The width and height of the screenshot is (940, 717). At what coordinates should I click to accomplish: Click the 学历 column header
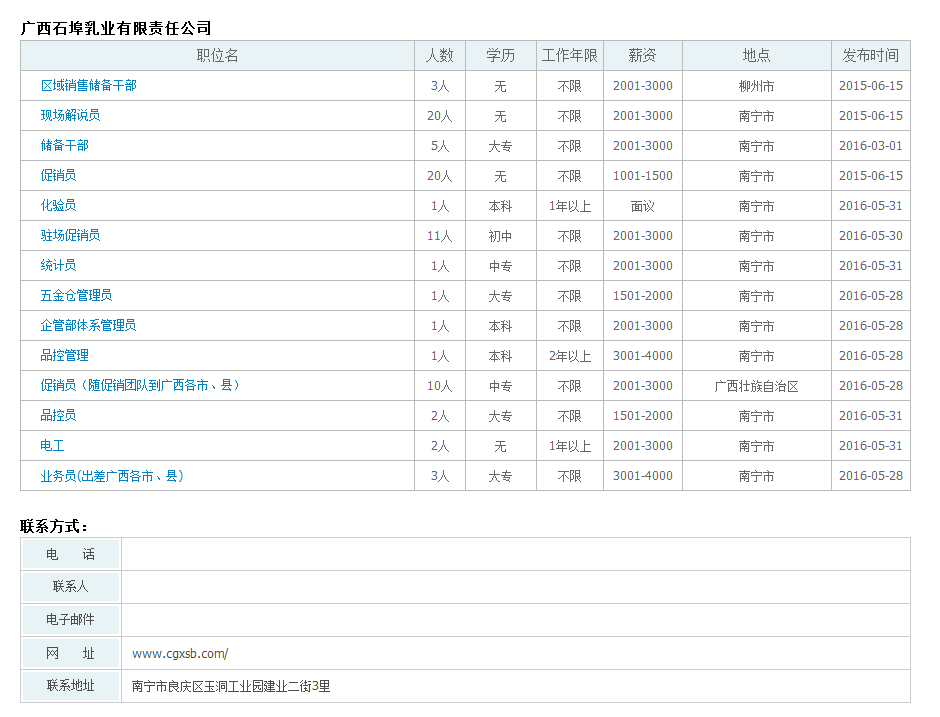click(x=500, y=56)
